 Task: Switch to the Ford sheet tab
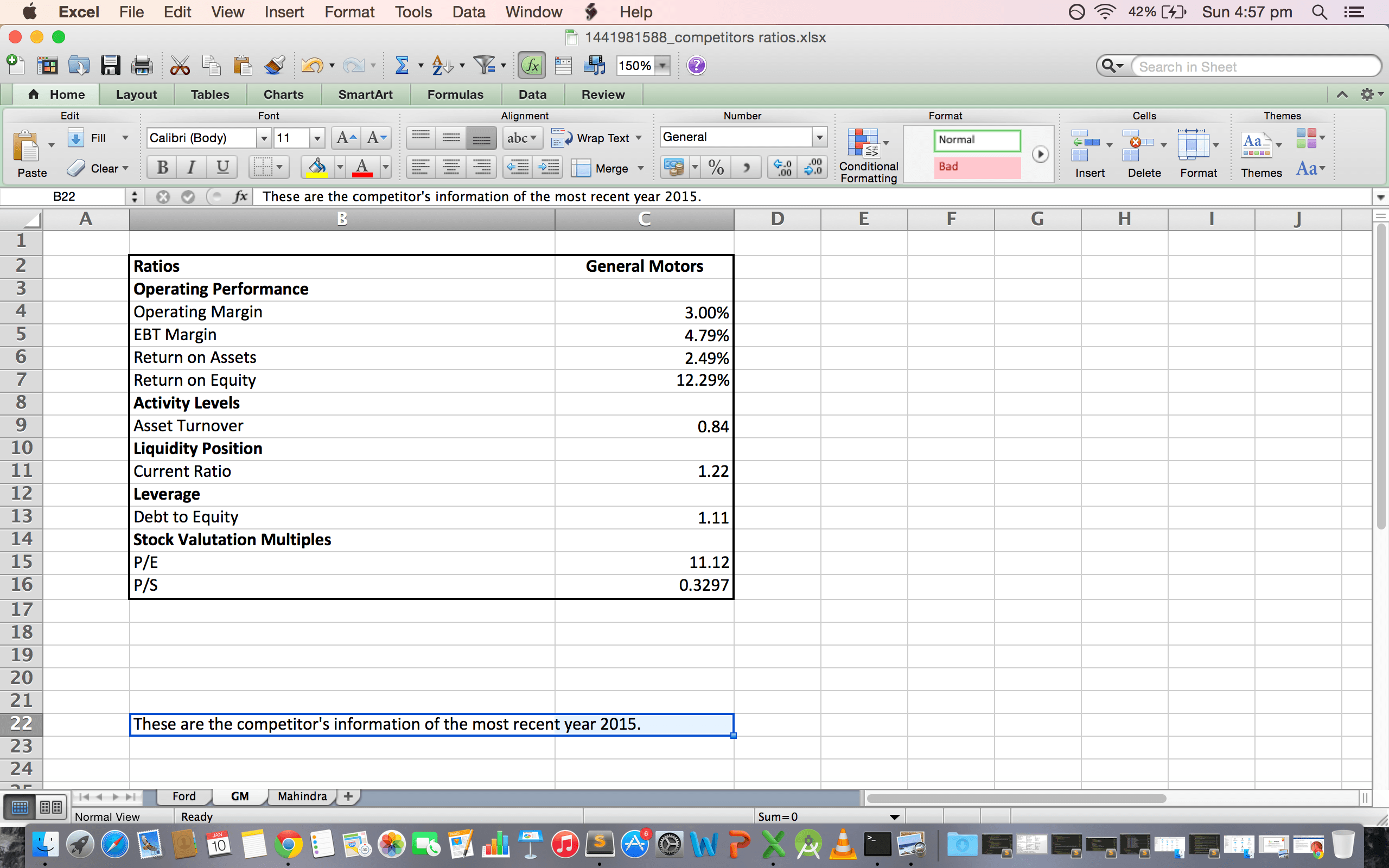(x=184, y=796)
